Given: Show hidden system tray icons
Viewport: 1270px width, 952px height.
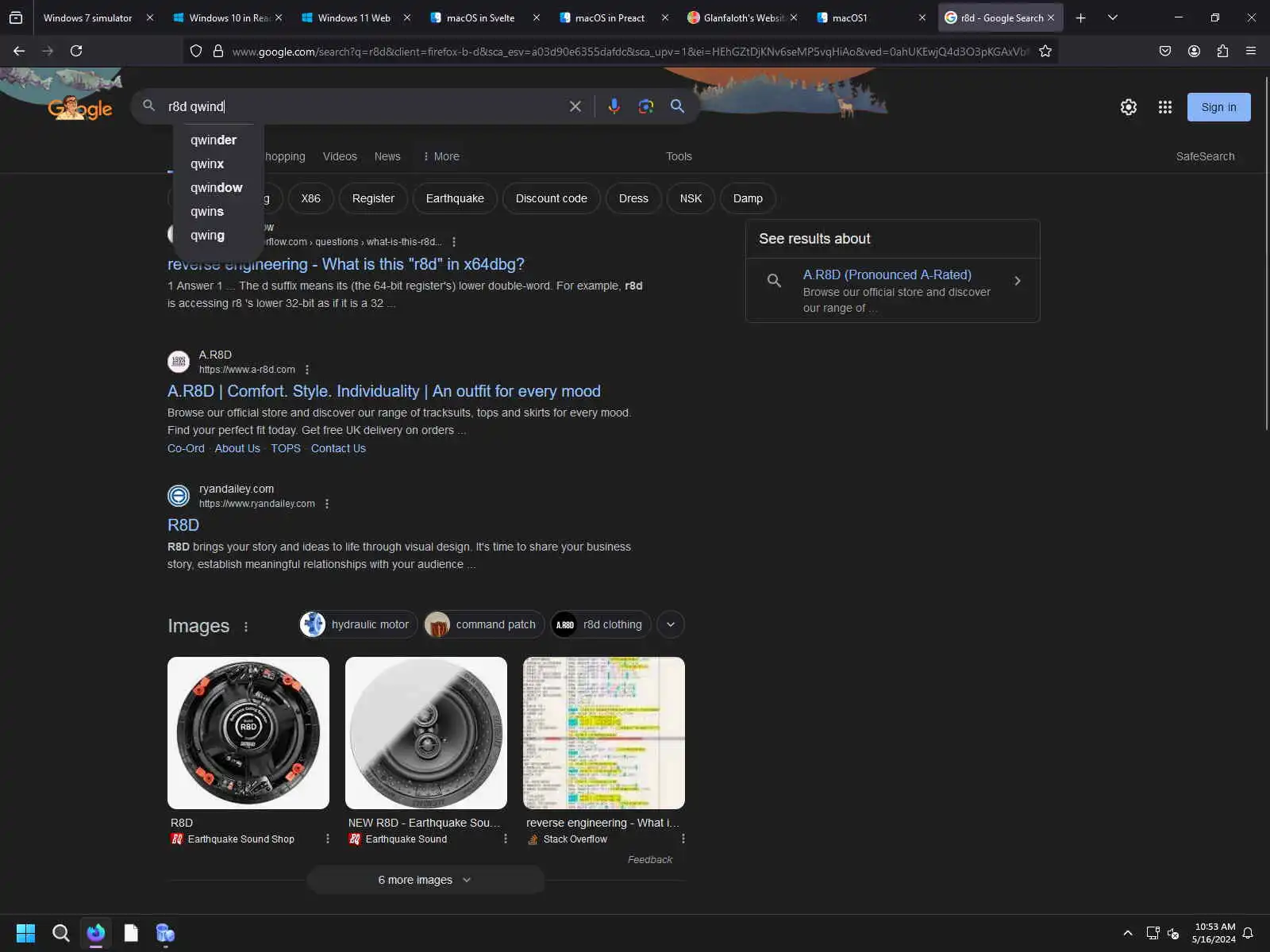Looking at the screenshot, I should tap(1128, 933).
